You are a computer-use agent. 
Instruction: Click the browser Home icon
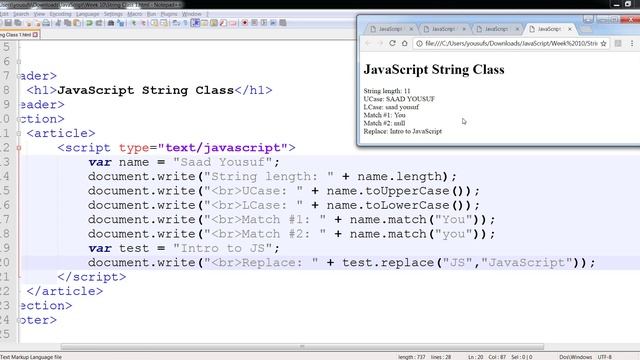(404, 43)
